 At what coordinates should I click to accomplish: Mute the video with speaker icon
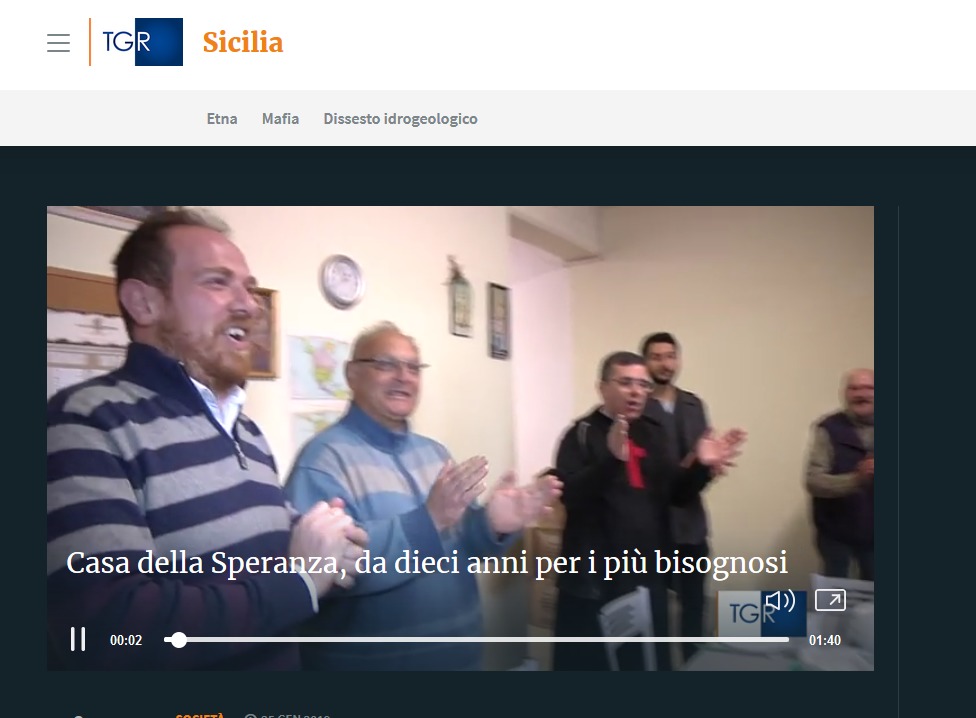pyautogui.click(x=780, y=601)
